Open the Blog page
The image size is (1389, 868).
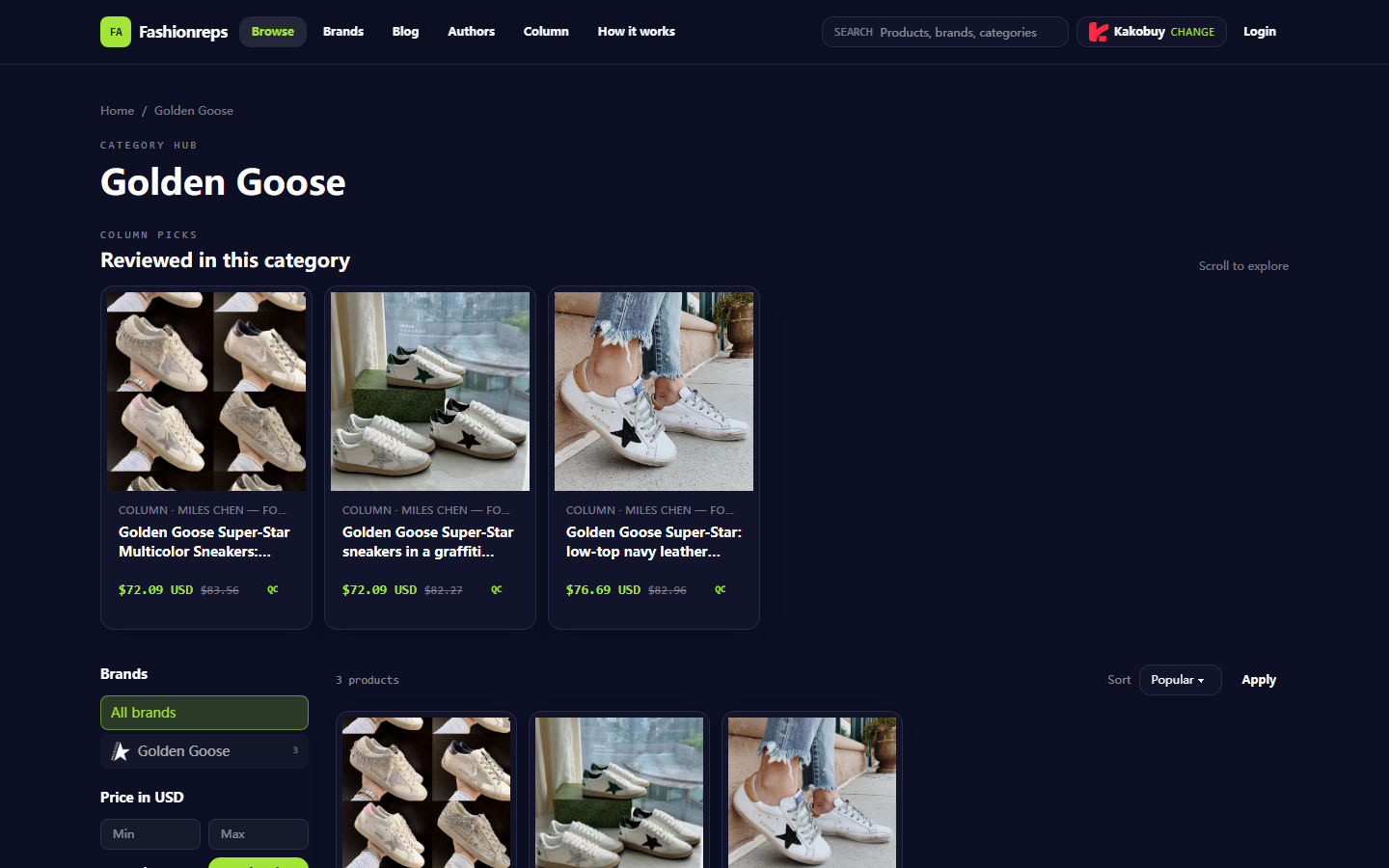click(405, 32)
